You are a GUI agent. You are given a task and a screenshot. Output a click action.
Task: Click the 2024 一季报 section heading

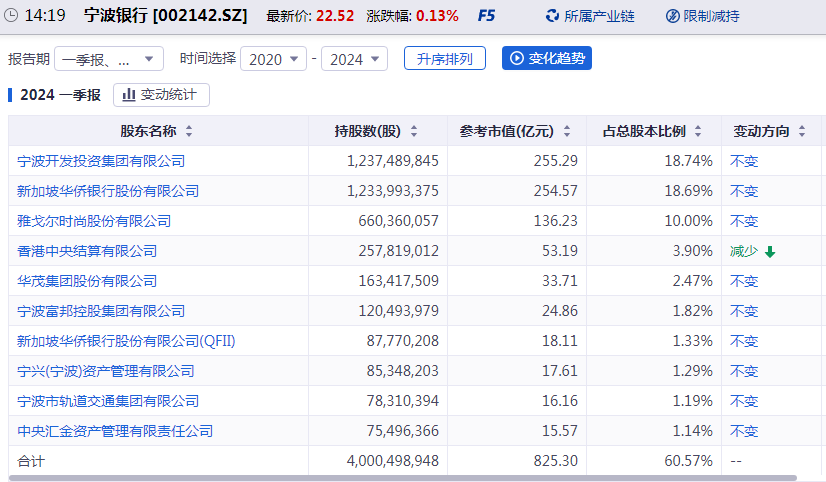click(x=60, y=95)
